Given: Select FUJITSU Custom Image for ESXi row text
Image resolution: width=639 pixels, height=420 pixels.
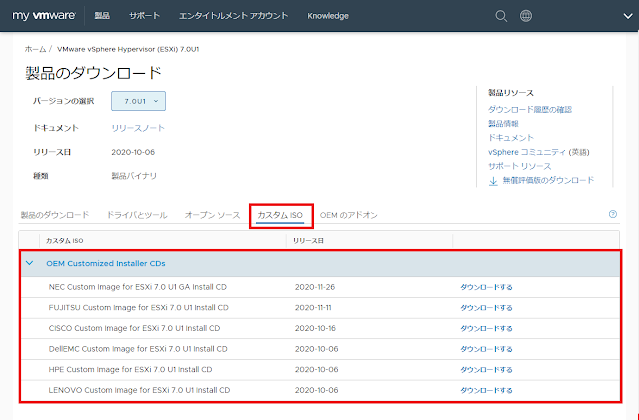Looking at the screenshot, I should click(139, 308).
